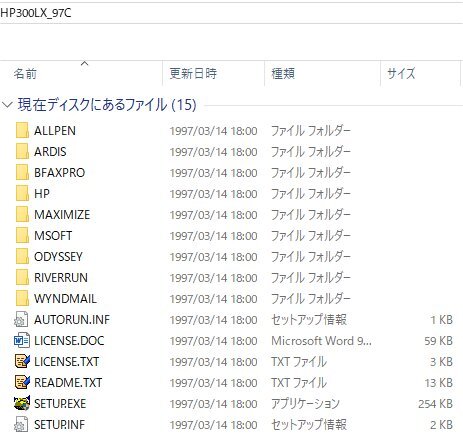Select the LICENSE.DOC Word document icon
The image size is (463, 441).
[22, 340]
